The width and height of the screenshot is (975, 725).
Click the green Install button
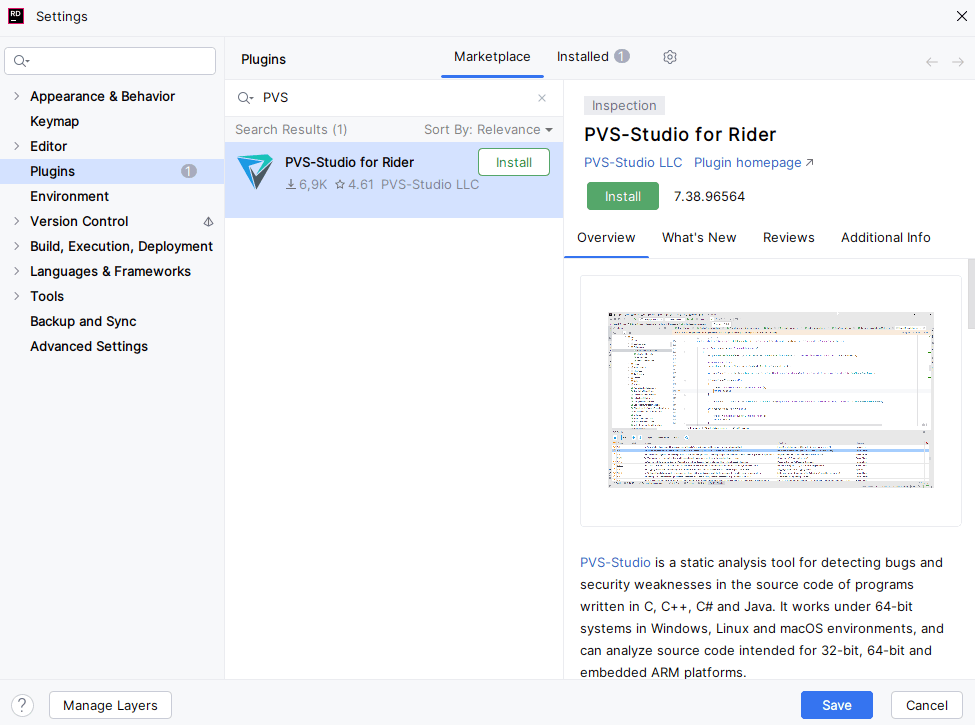click(x=622, y=196)
